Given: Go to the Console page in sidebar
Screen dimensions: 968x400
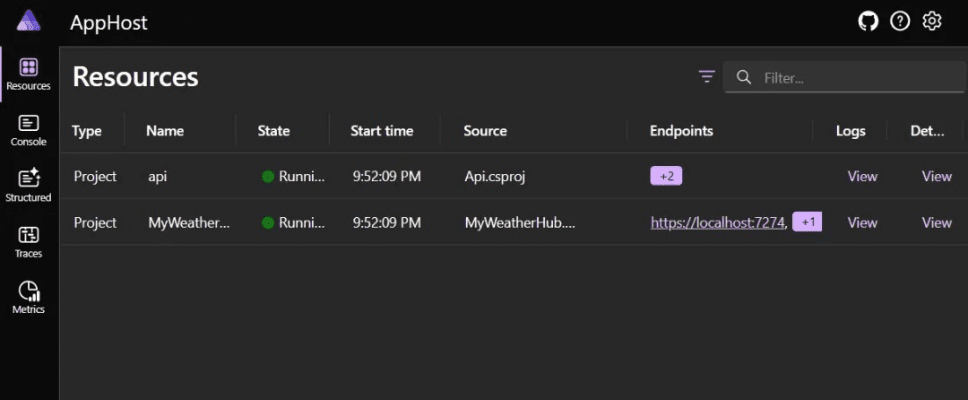Looking at the screenshot, I should (28, 130).
